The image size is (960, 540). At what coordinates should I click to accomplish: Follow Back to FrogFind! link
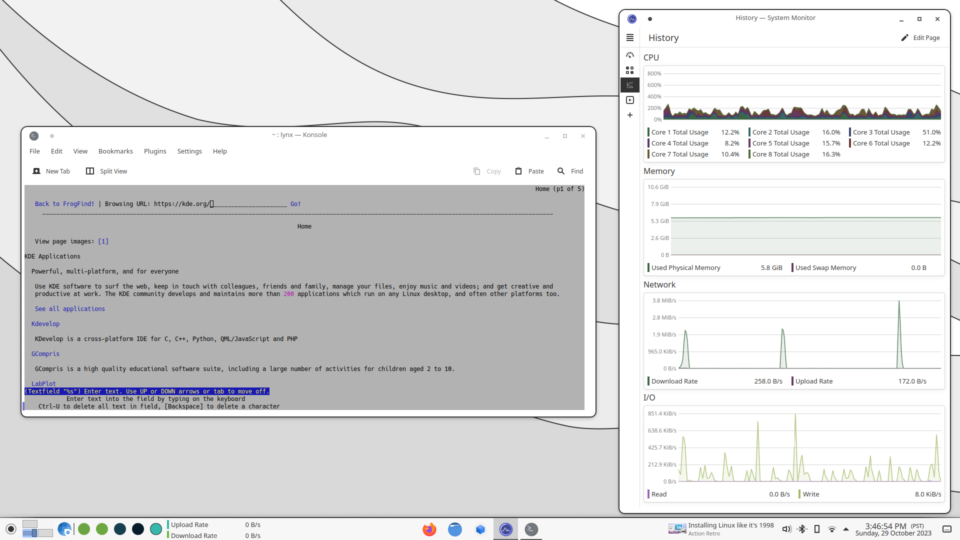click(x=65, y=204)
